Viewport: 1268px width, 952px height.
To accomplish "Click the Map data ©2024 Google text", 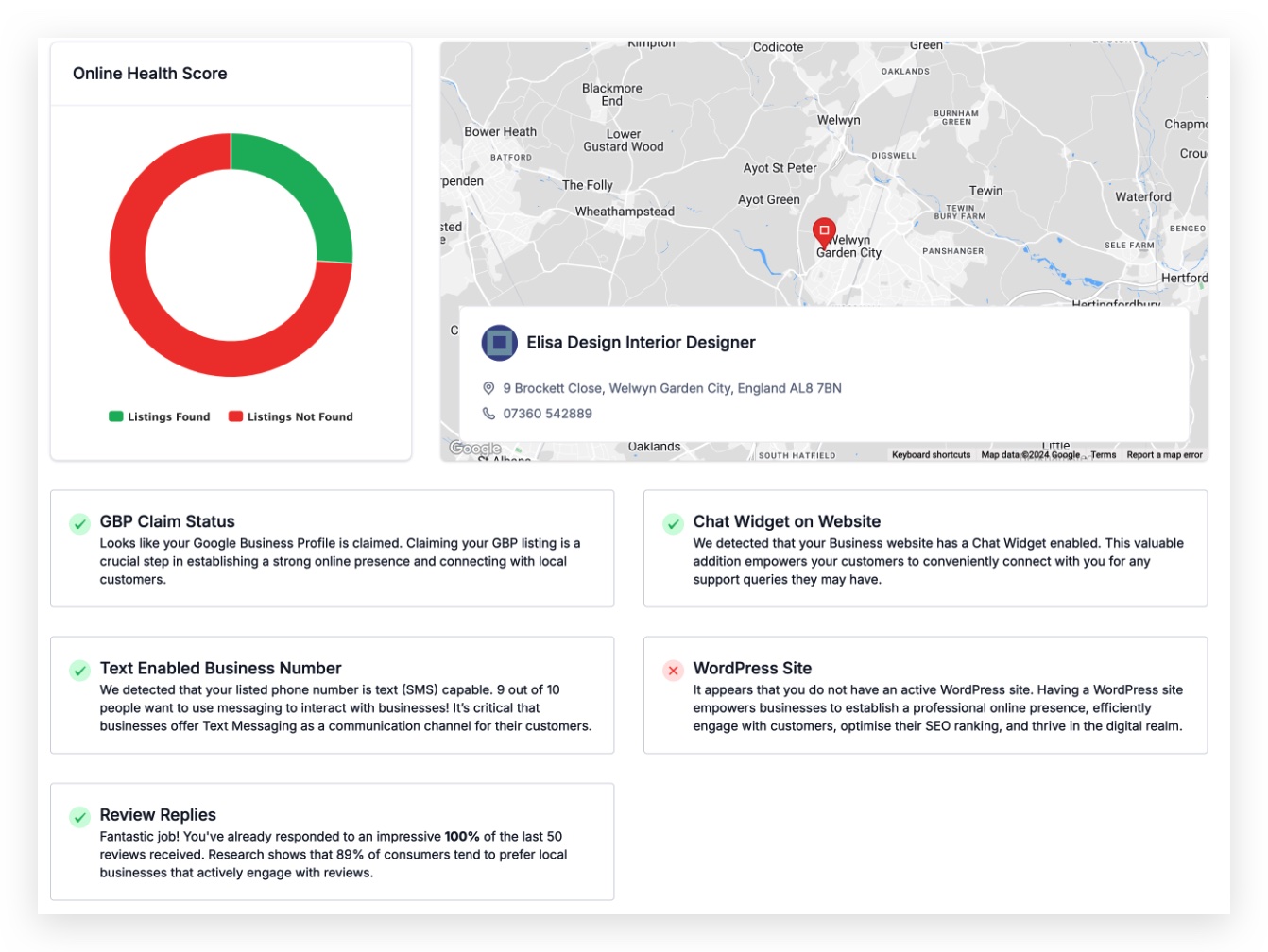I will 1030,455.
